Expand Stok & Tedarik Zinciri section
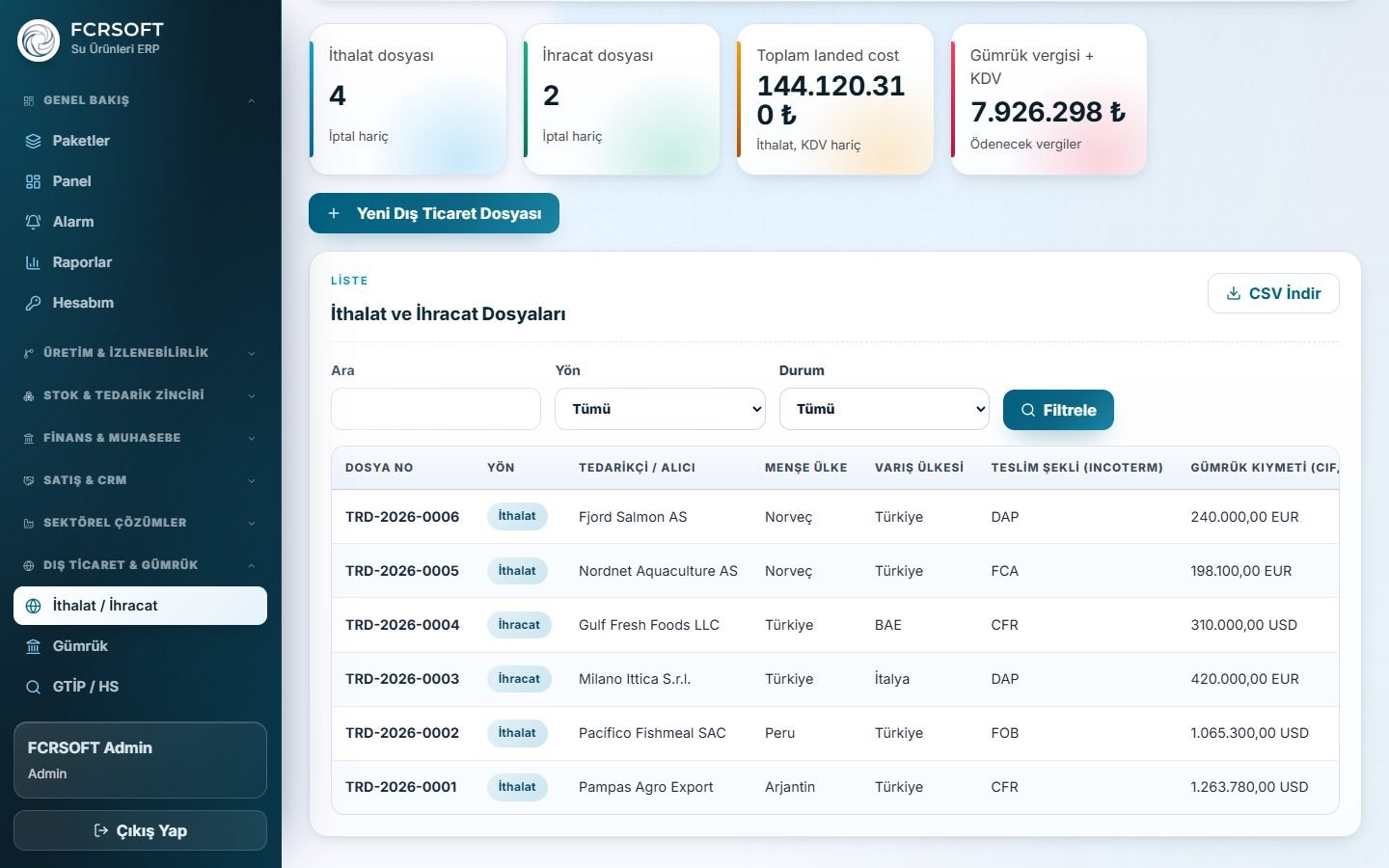The image size is (1389, 868). pos(140,395)
